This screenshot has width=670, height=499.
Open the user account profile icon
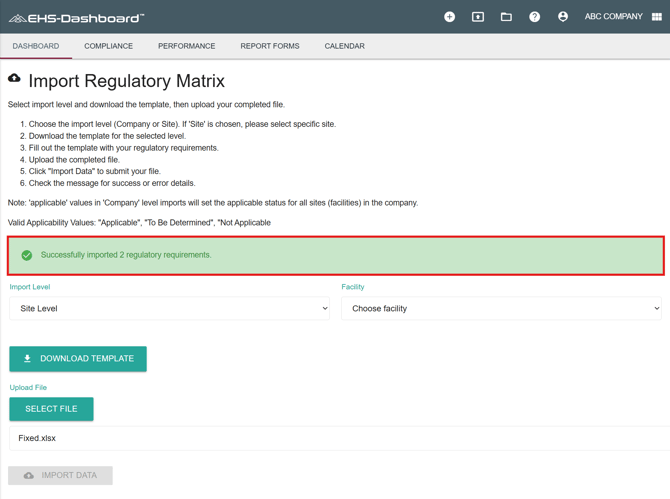click(563, 17)
